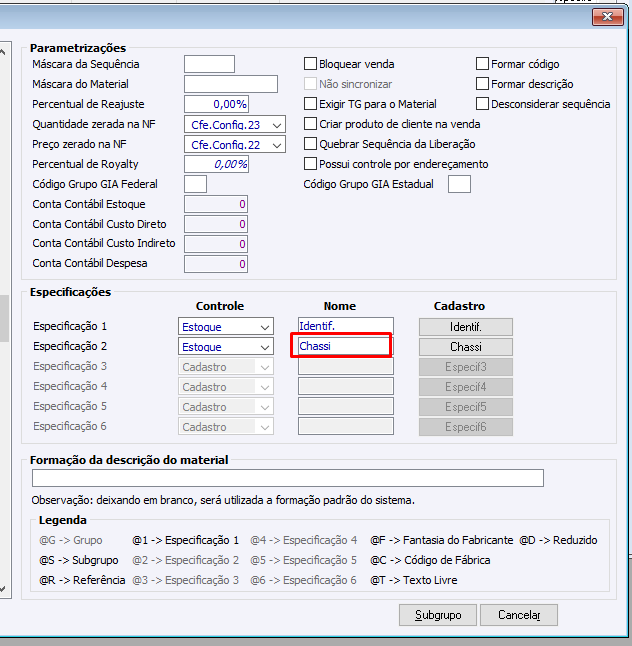632x646 pixels.
Task: Click the Código Grupo GIA Estadual box
Action: tap(459, 184)
